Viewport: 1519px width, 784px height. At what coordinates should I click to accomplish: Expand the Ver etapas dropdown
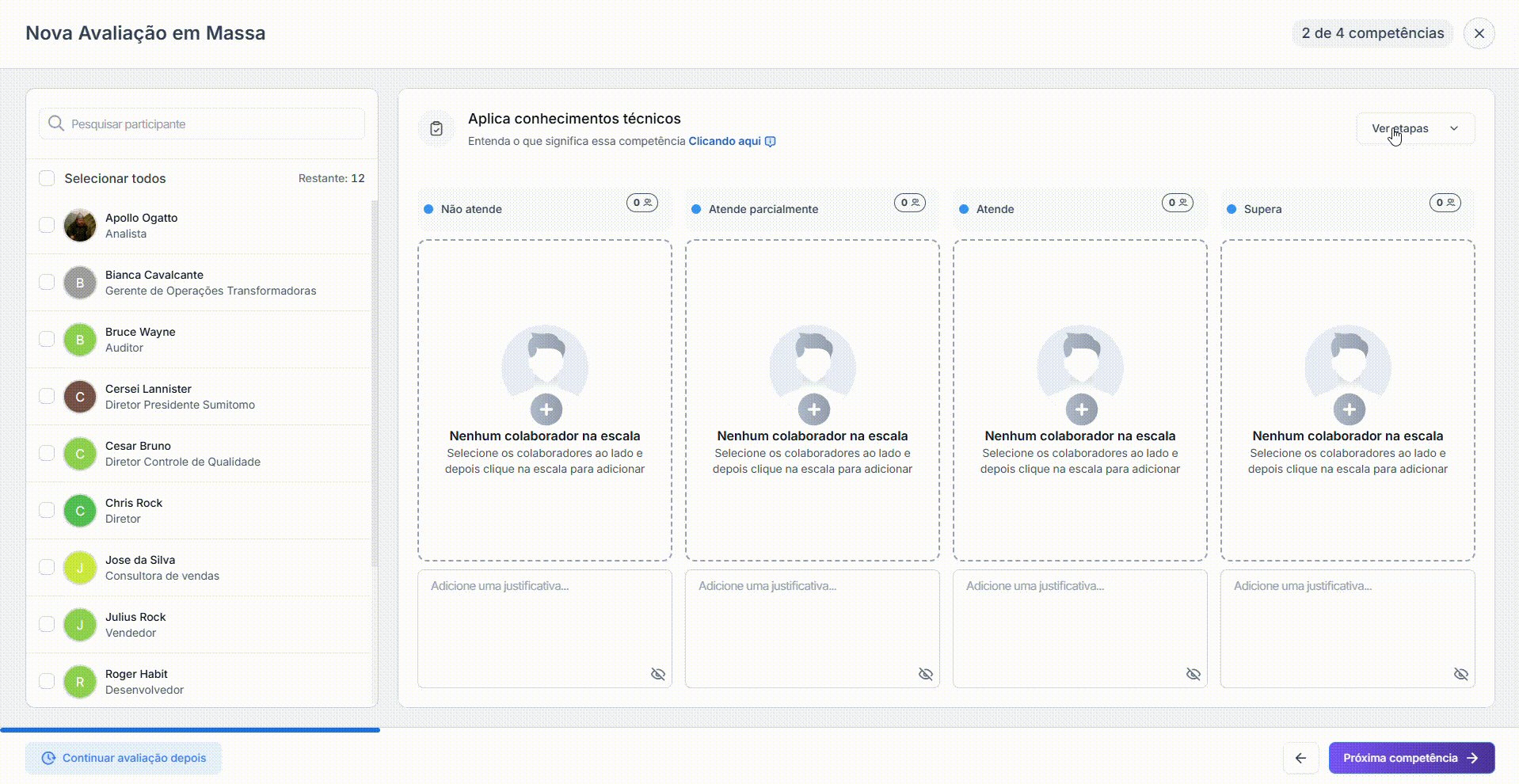(1414, 128)
